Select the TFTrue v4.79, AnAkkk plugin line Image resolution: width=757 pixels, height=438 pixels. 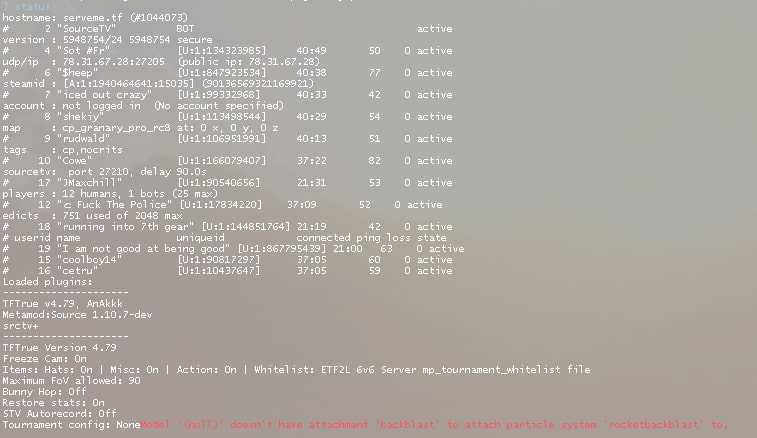pyautogui.click(x=63, y=304)
